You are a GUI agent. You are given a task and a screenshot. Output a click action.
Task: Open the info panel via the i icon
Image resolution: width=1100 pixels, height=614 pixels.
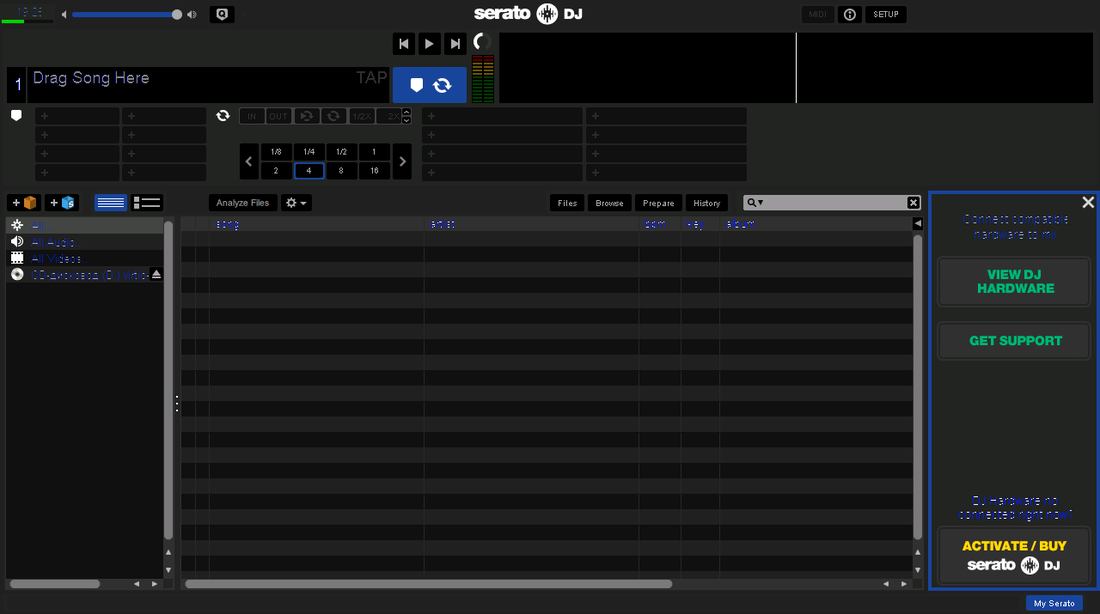(849, 14)
